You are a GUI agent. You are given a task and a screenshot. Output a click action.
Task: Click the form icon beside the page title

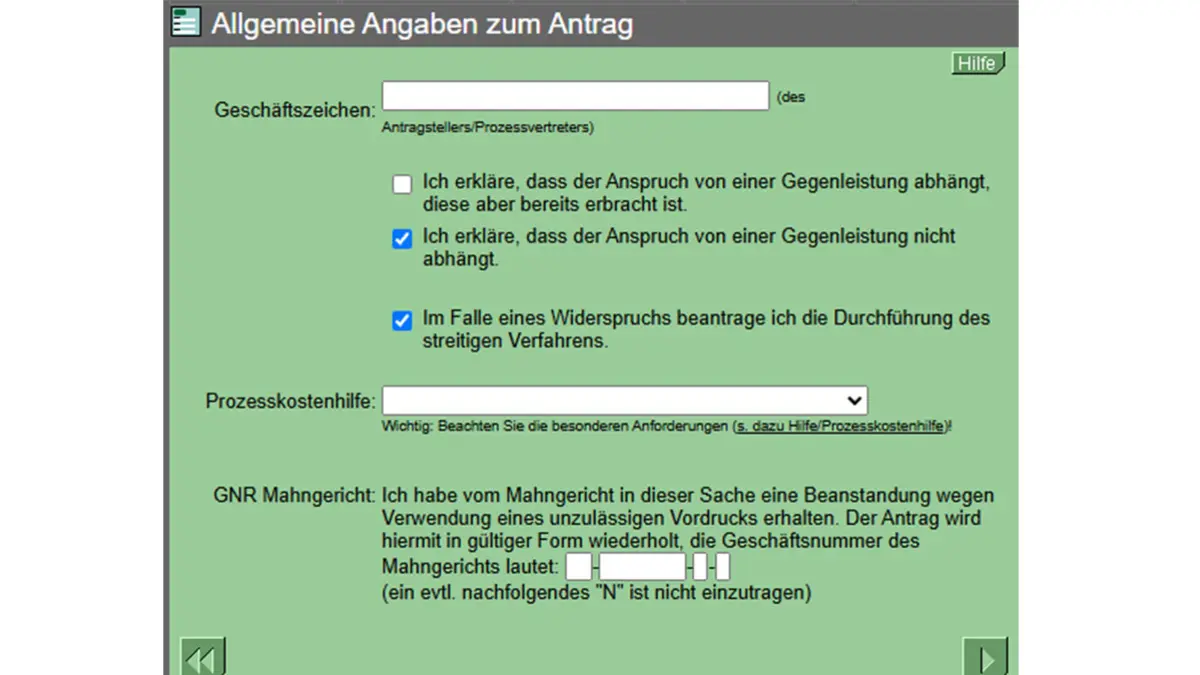[x=185, y=22]
